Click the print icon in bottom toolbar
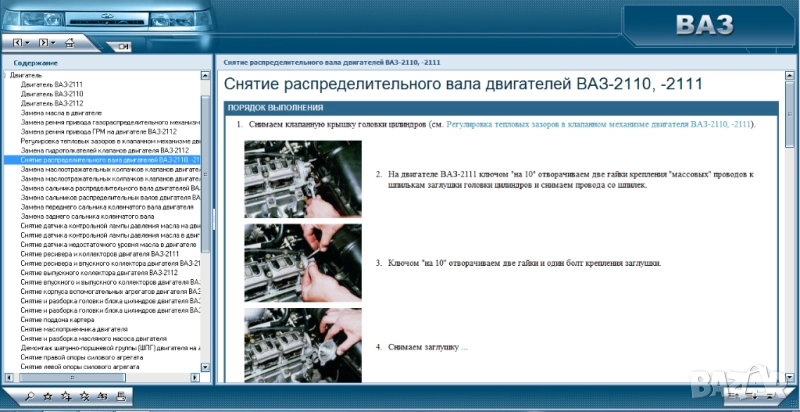800x412 pixels. click(x=120, y=397)
